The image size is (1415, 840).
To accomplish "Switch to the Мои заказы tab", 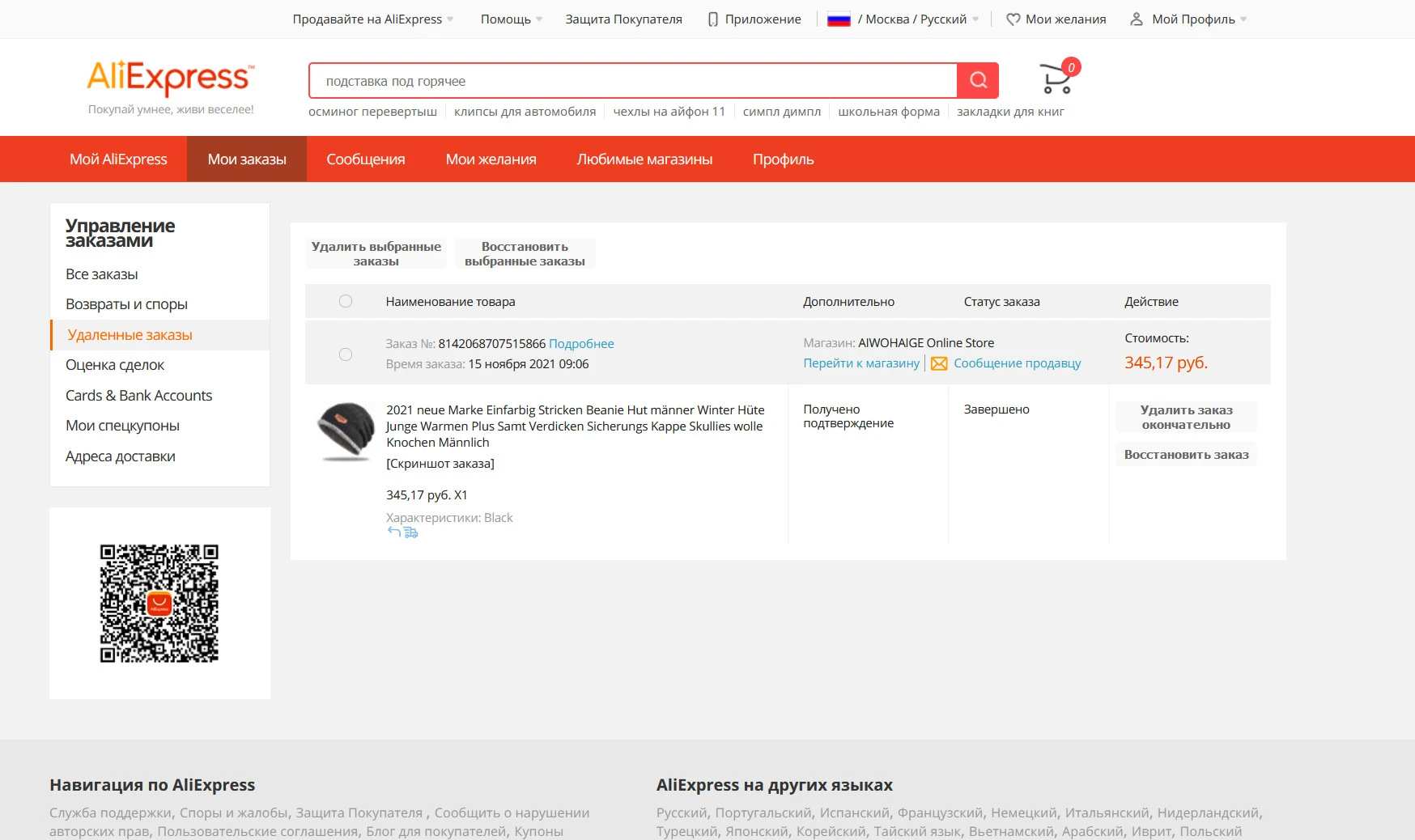I will pyautogui.click(x=247, y=159).
